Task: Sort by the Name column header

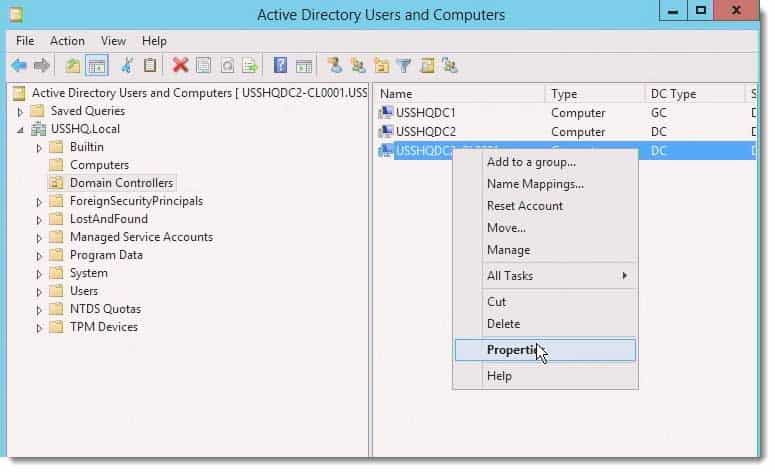Action: tap(460, 93)
